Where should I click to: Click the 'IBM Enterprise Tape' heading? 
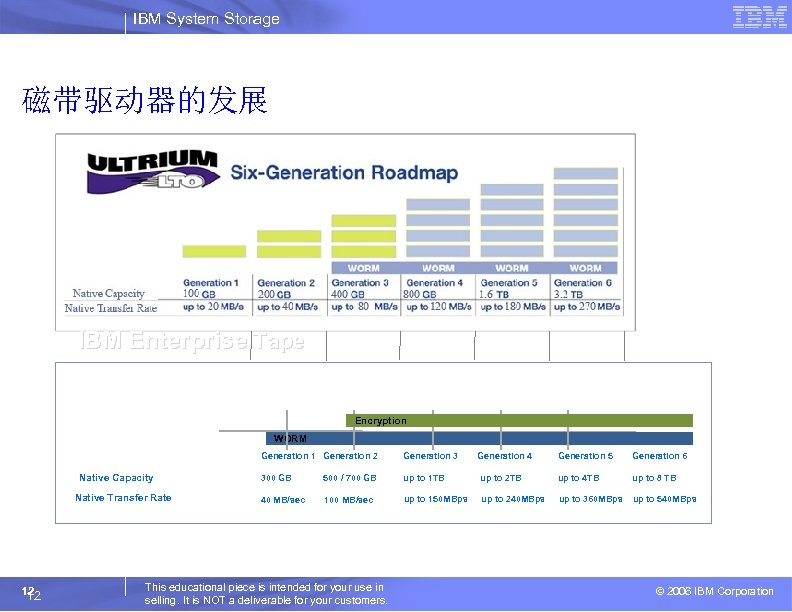(x=192, y=341)
